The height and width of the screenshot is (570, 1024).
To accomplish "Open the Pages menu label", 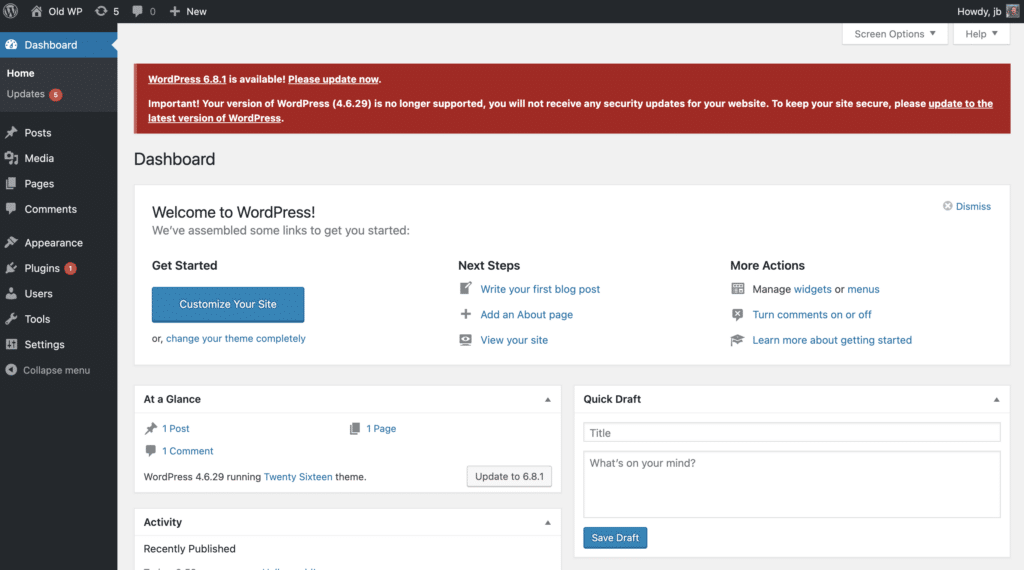I will coord(39,183).
